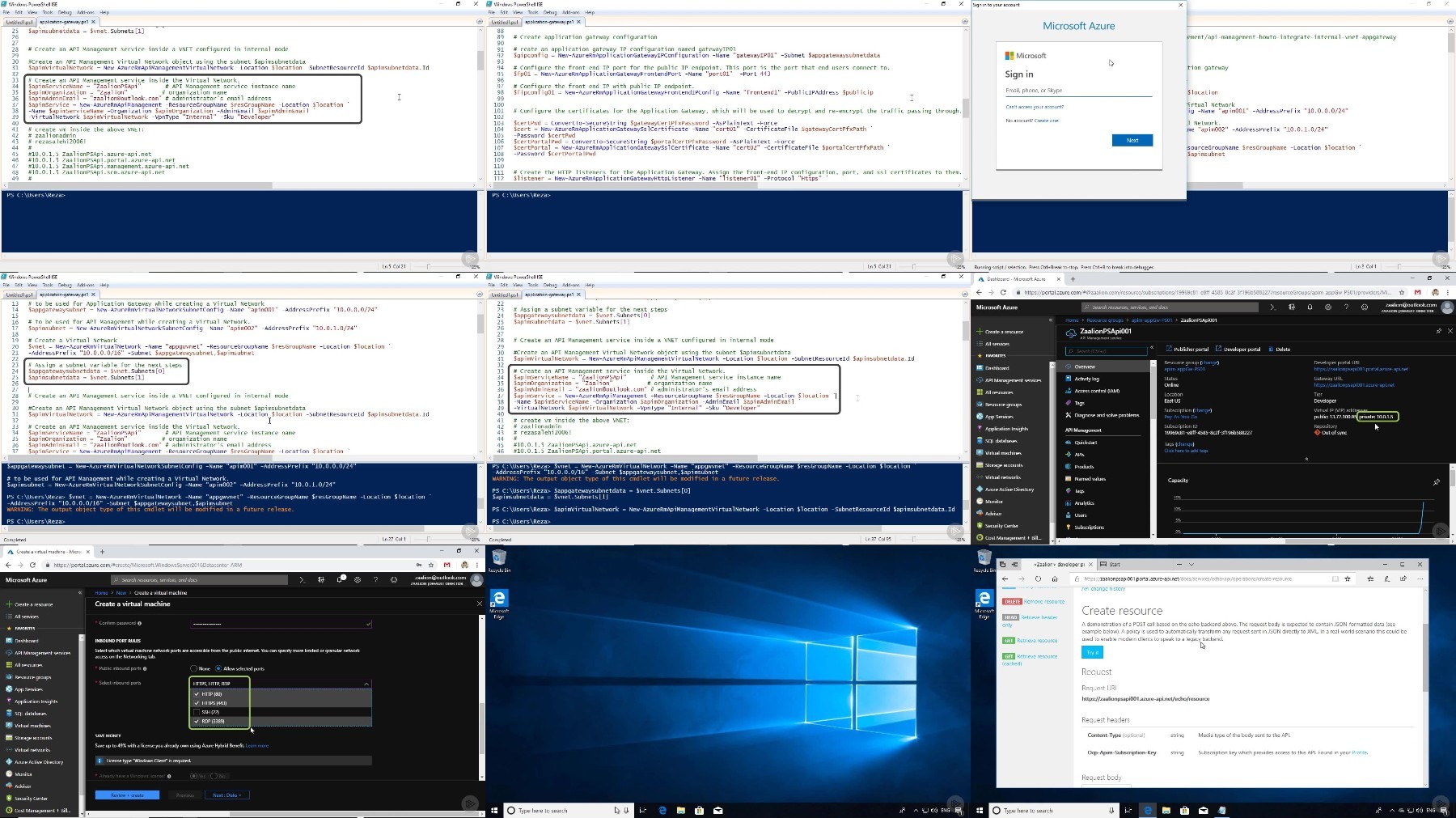1456x818 pixels.
Task: Click Gmail extension icon in Create VM Chrome window
Action: pos(447,565)
